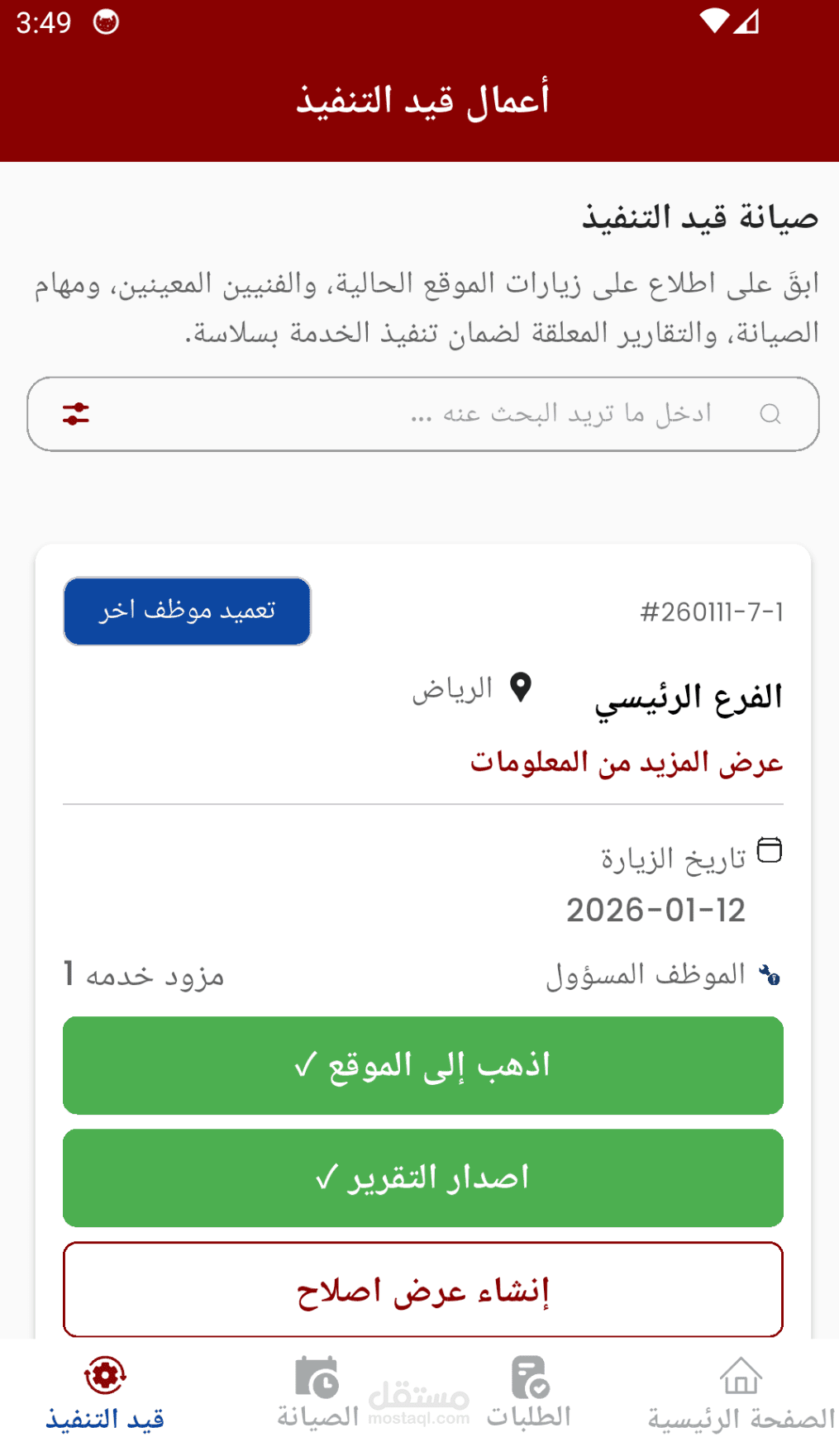Tap the gear icon above قيد التنفيذ
This screenshot has width=839, height=1456.
click(105, 1376)
